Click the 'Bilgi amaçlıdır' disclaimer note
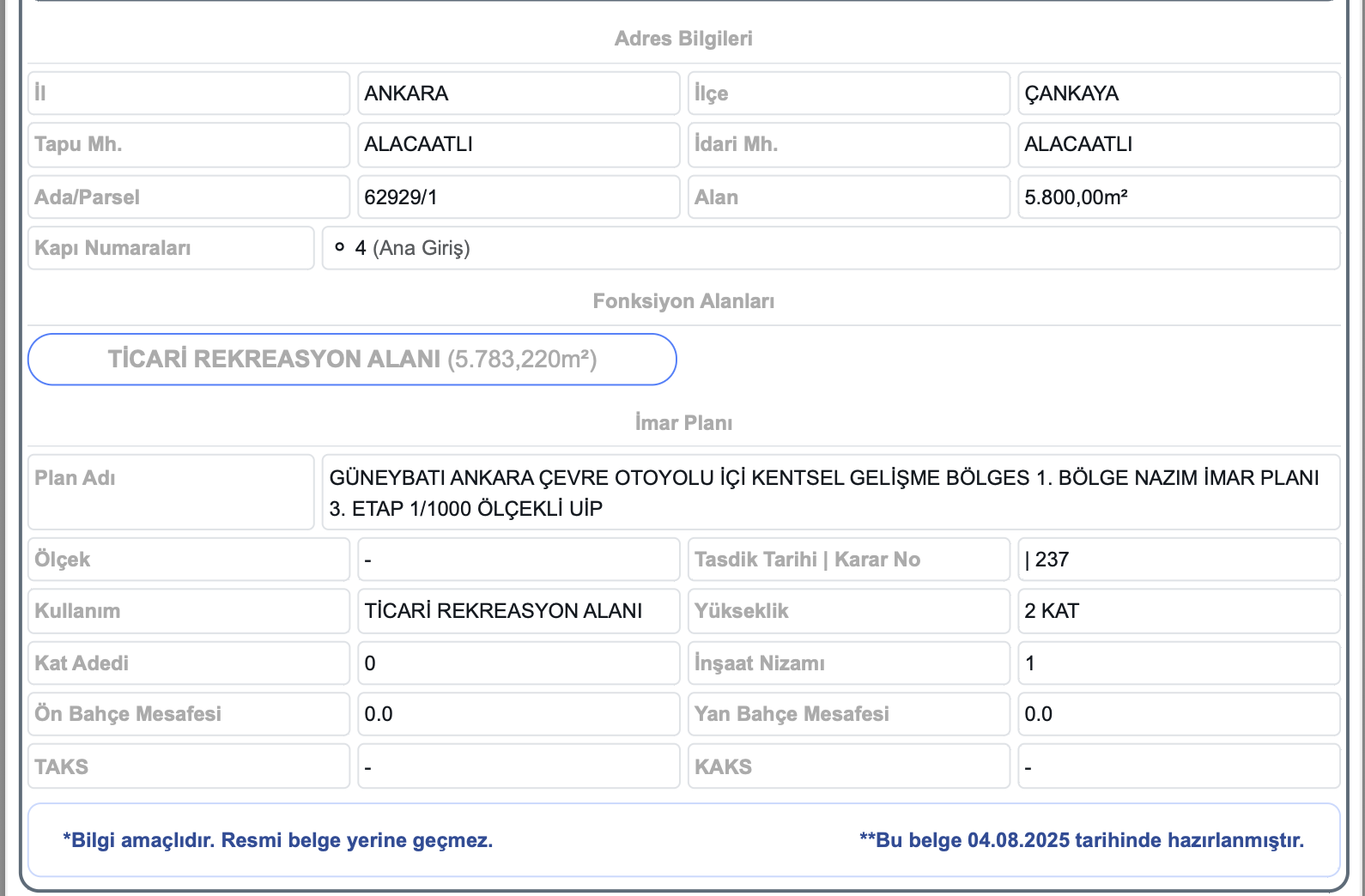The height and width of the screenshot is (896, 1365). [277, 840]
